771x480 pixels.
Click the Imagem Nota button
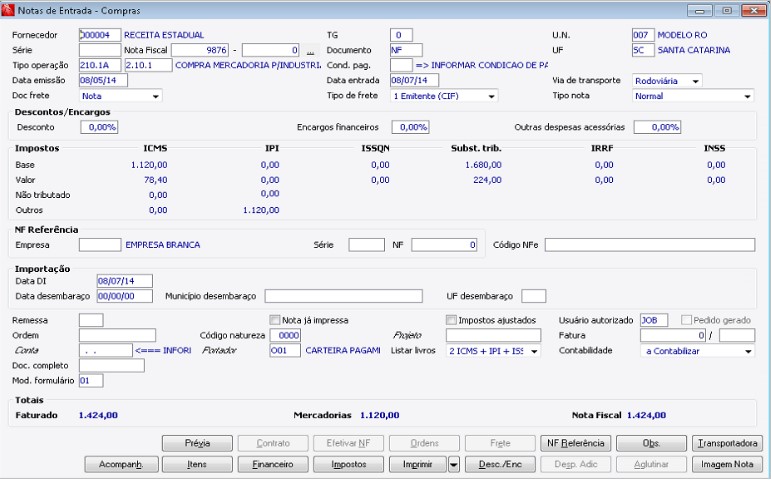click(727, 464)
